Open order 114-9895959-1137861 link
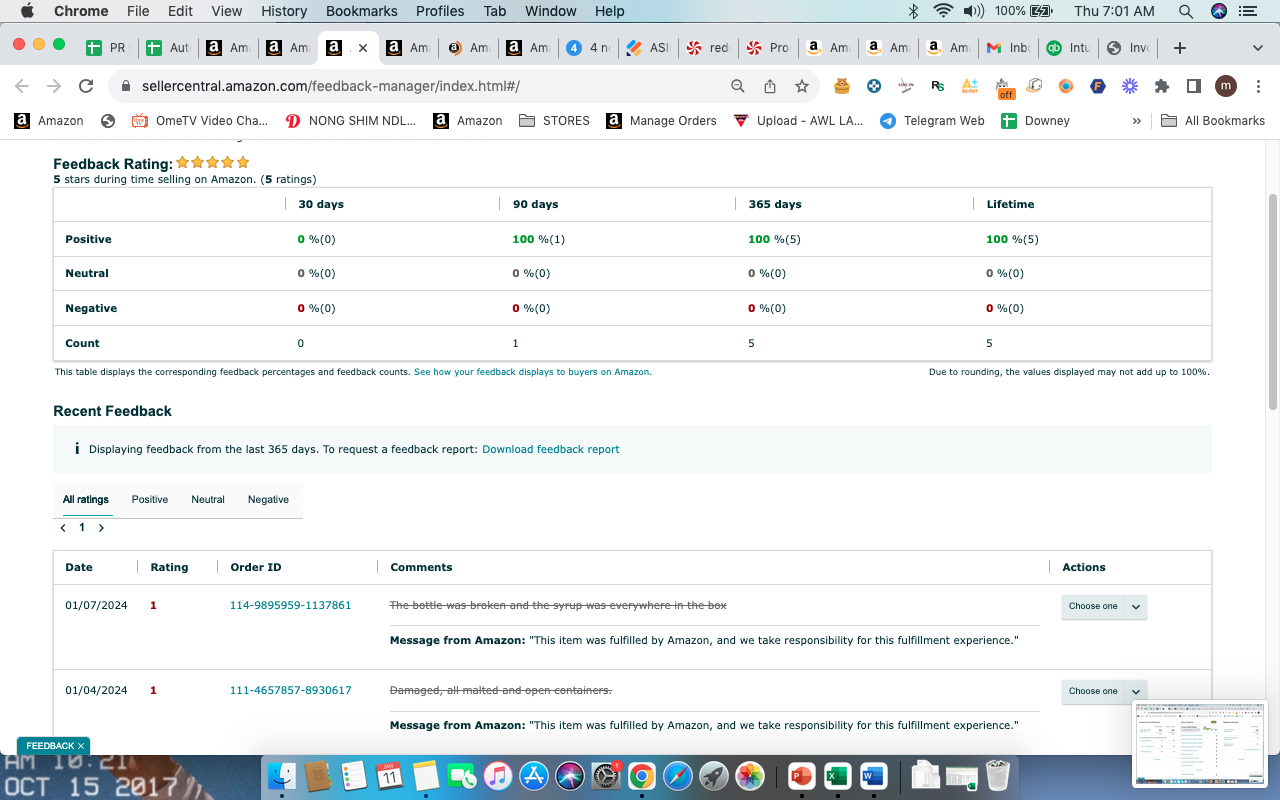This screenshot has height=800, width=1280. [x=291, y=605]
